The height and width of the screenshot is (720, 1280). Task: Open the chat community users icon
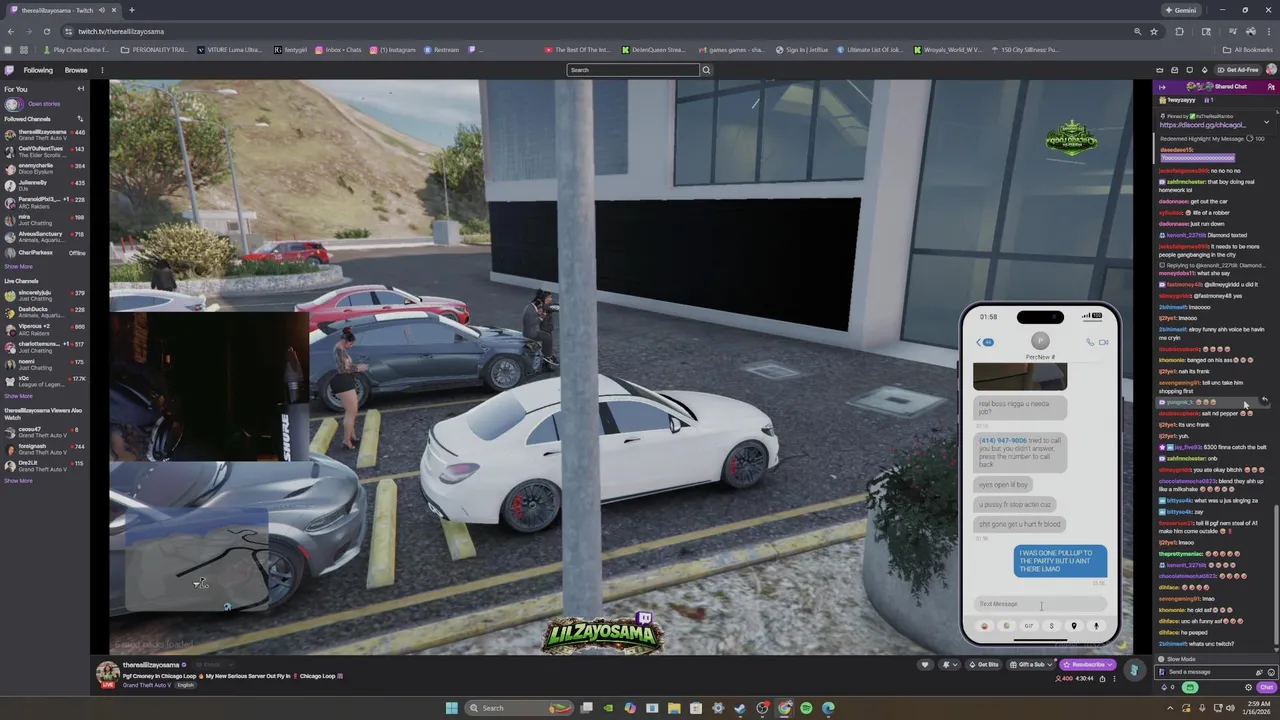point(1271,87)
